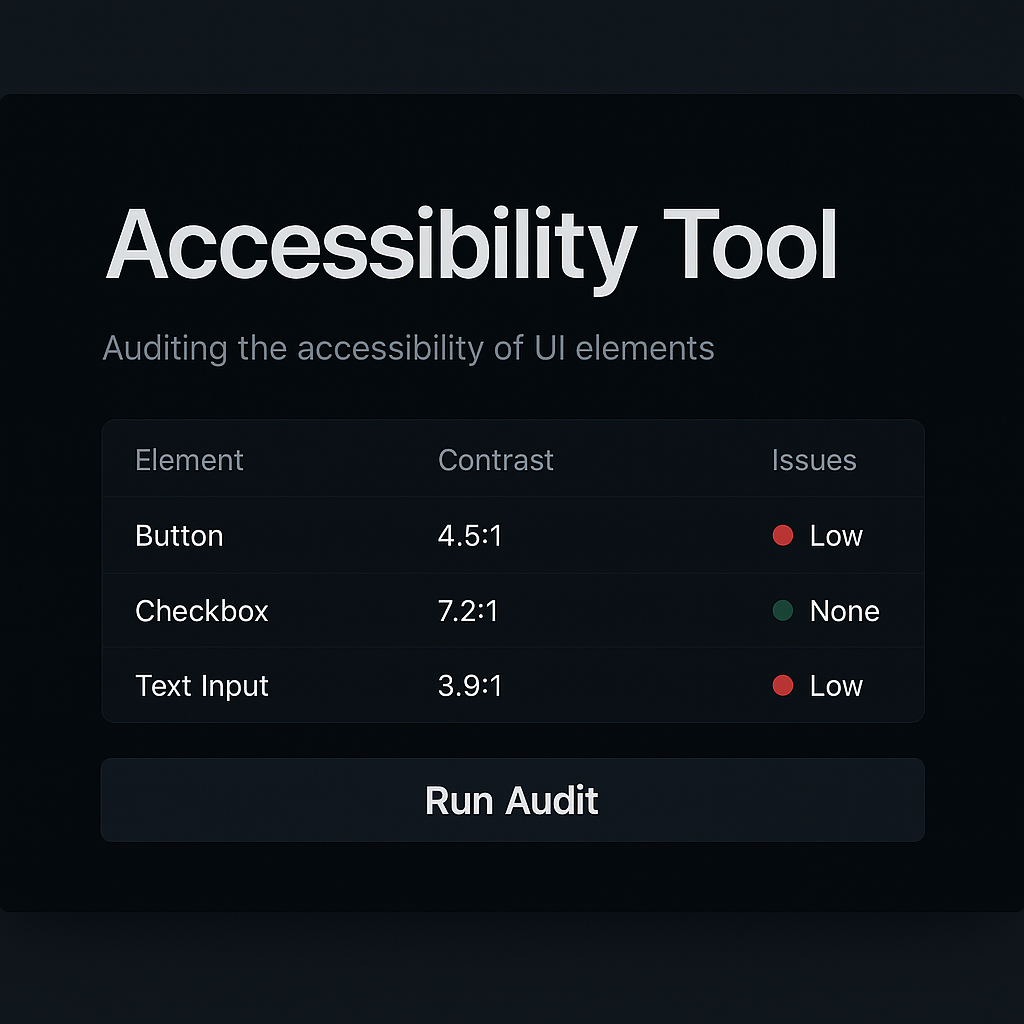1024x1024 pixels.
Task: Sort by the Contrast column header
Action: click(x=496, y=460)
